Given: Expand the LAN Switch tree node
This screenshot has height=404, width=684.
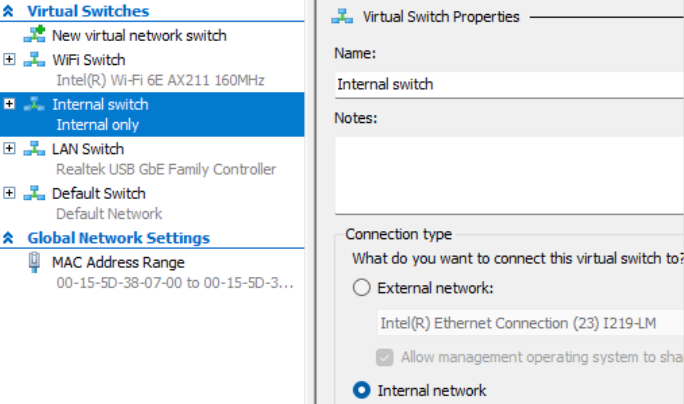Looking at the screenshot, I should (x=10, y=149).
